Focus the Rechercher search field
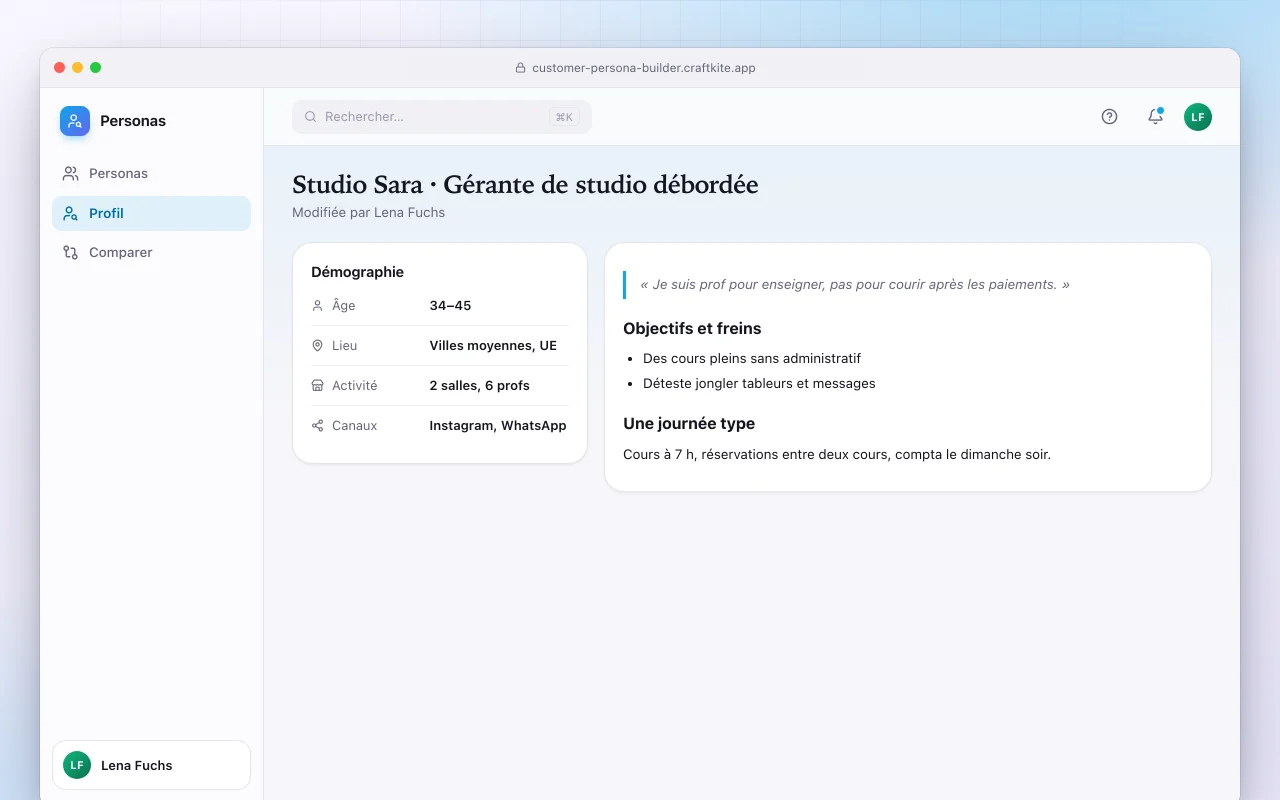1280x800 pixels. (x=442, y=117)
